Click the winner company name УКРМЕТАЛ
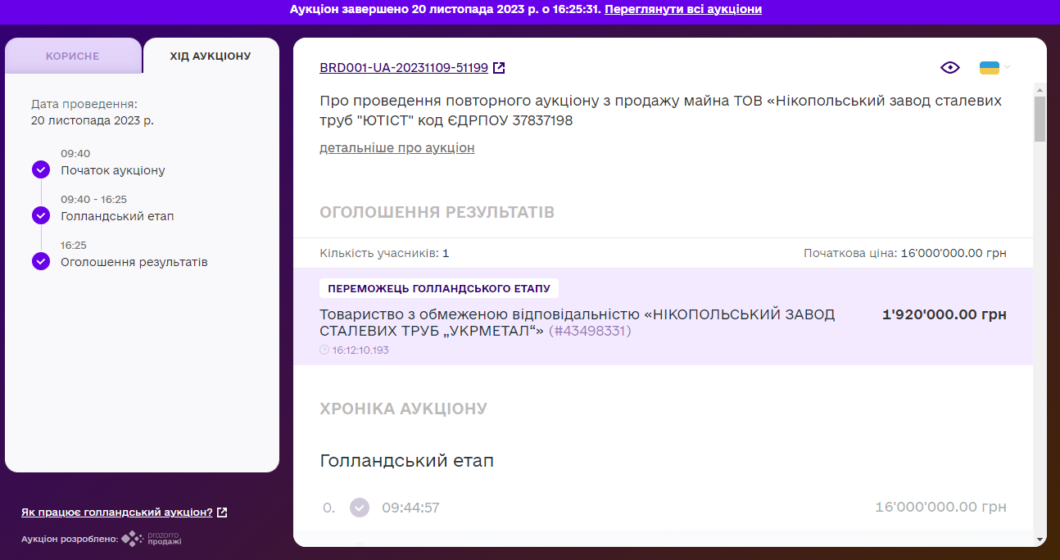 577,323
